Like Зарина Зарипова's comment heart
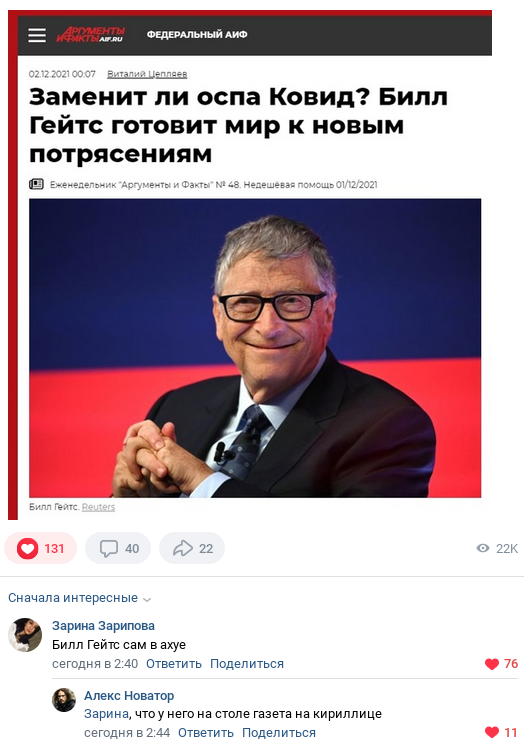 (x=492, y=664)
